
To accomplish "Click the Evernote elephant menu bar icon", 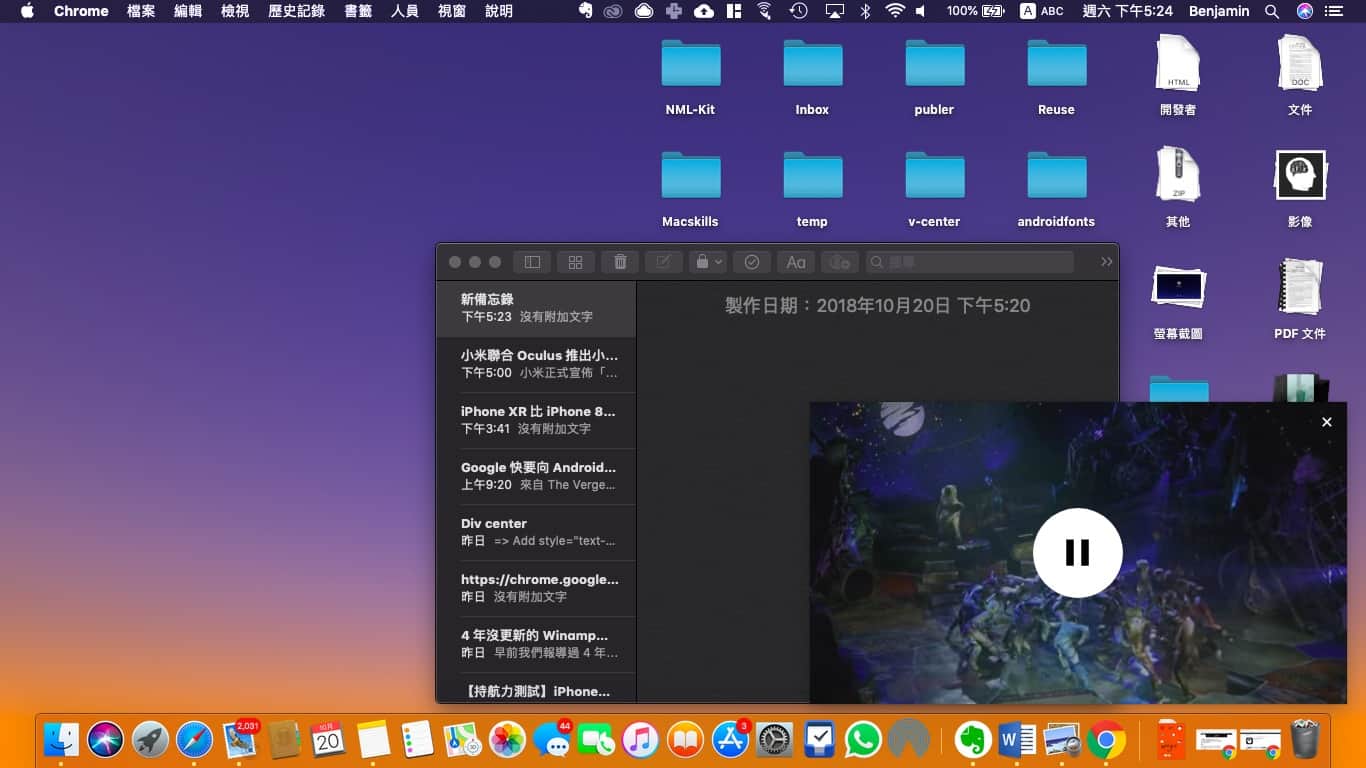I will tap(585, 11).
